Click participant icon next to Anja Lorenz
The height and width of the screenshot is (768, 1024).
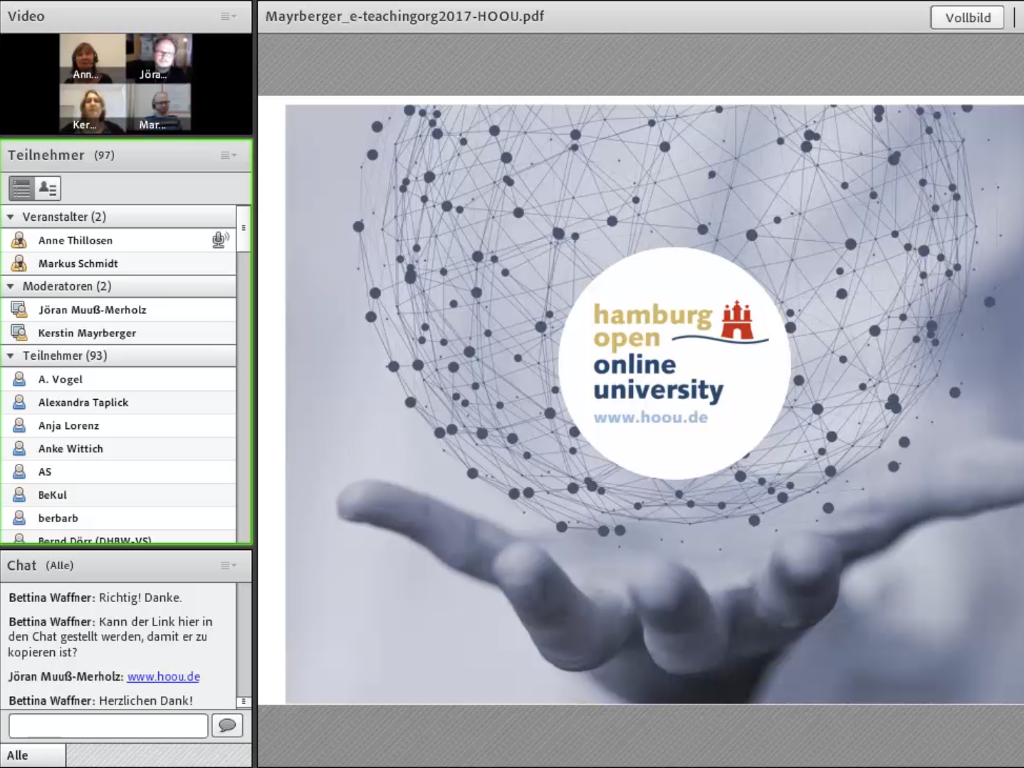19,426
